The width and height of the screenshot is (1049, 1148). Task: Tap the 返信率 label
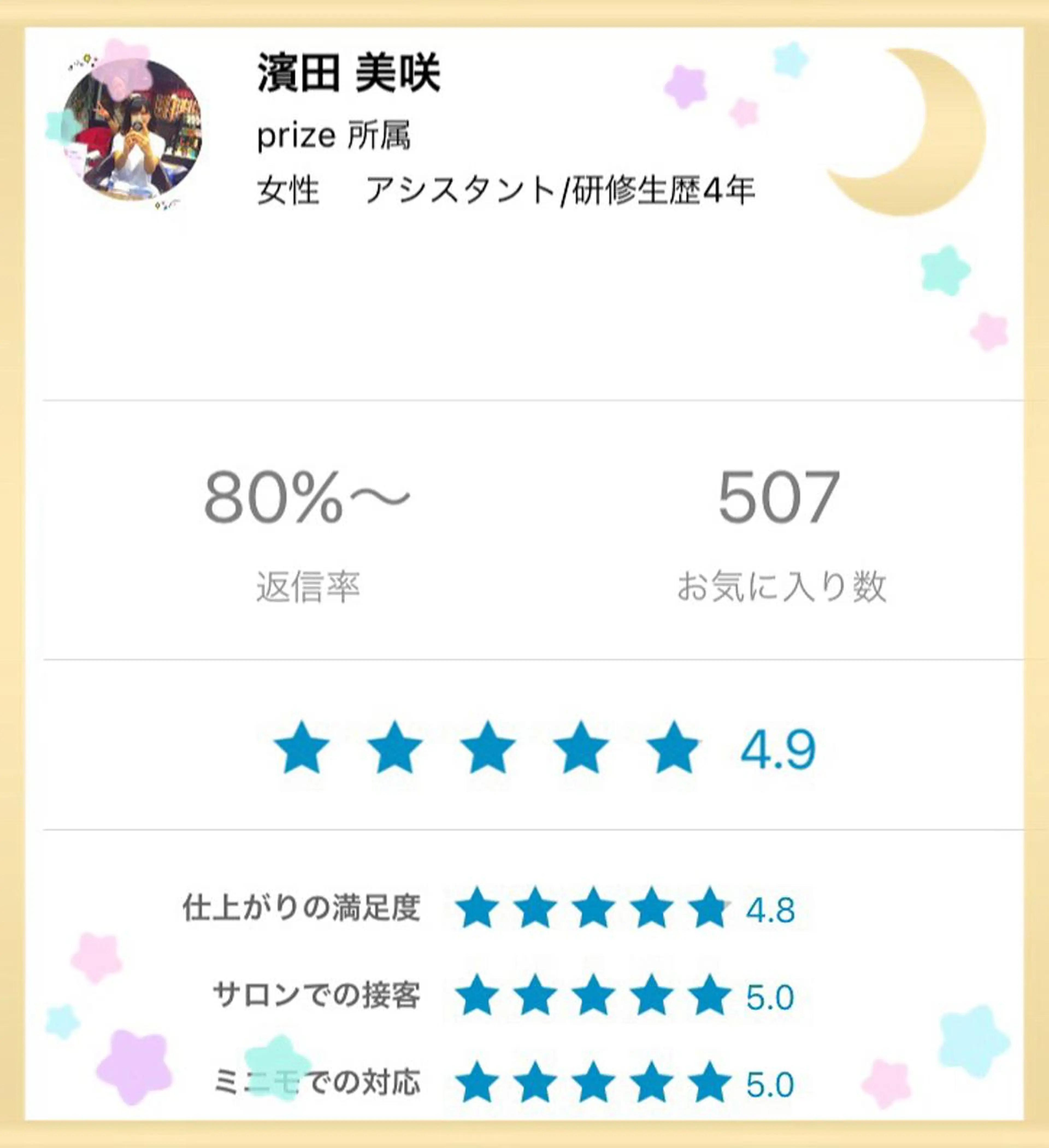pyautogui.click(x=308, y=587)
